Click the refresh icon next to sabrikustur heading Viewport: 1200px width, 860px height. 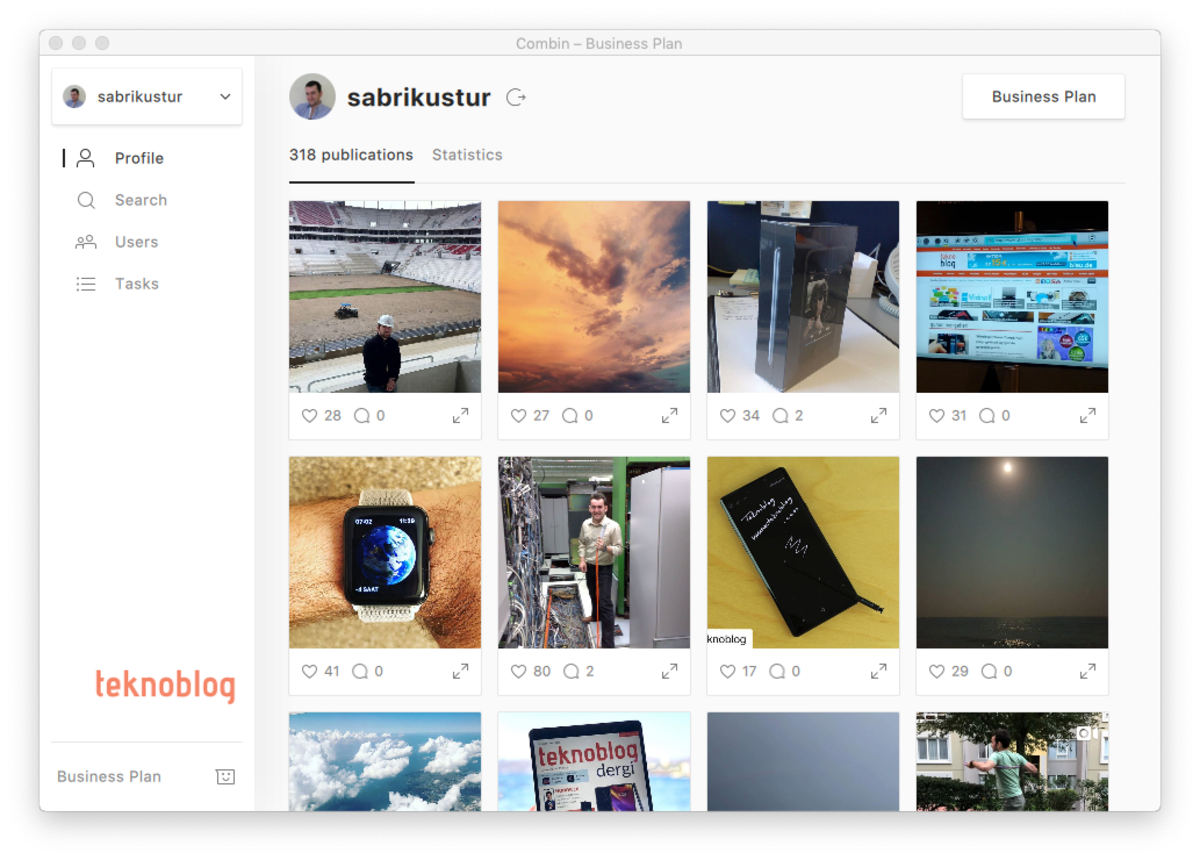[516, 97]
